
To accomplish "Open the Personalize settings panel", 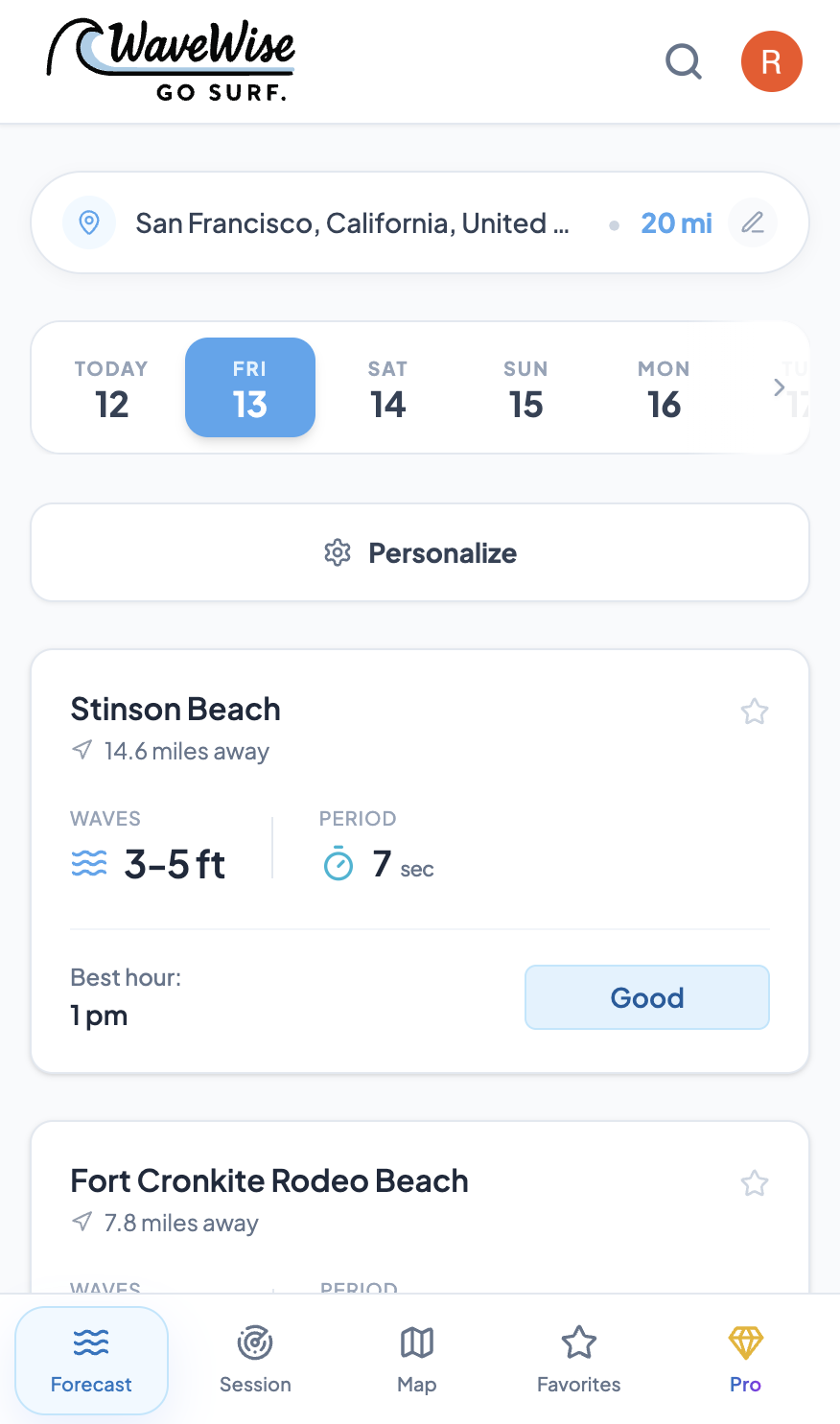I will [419, 552].
